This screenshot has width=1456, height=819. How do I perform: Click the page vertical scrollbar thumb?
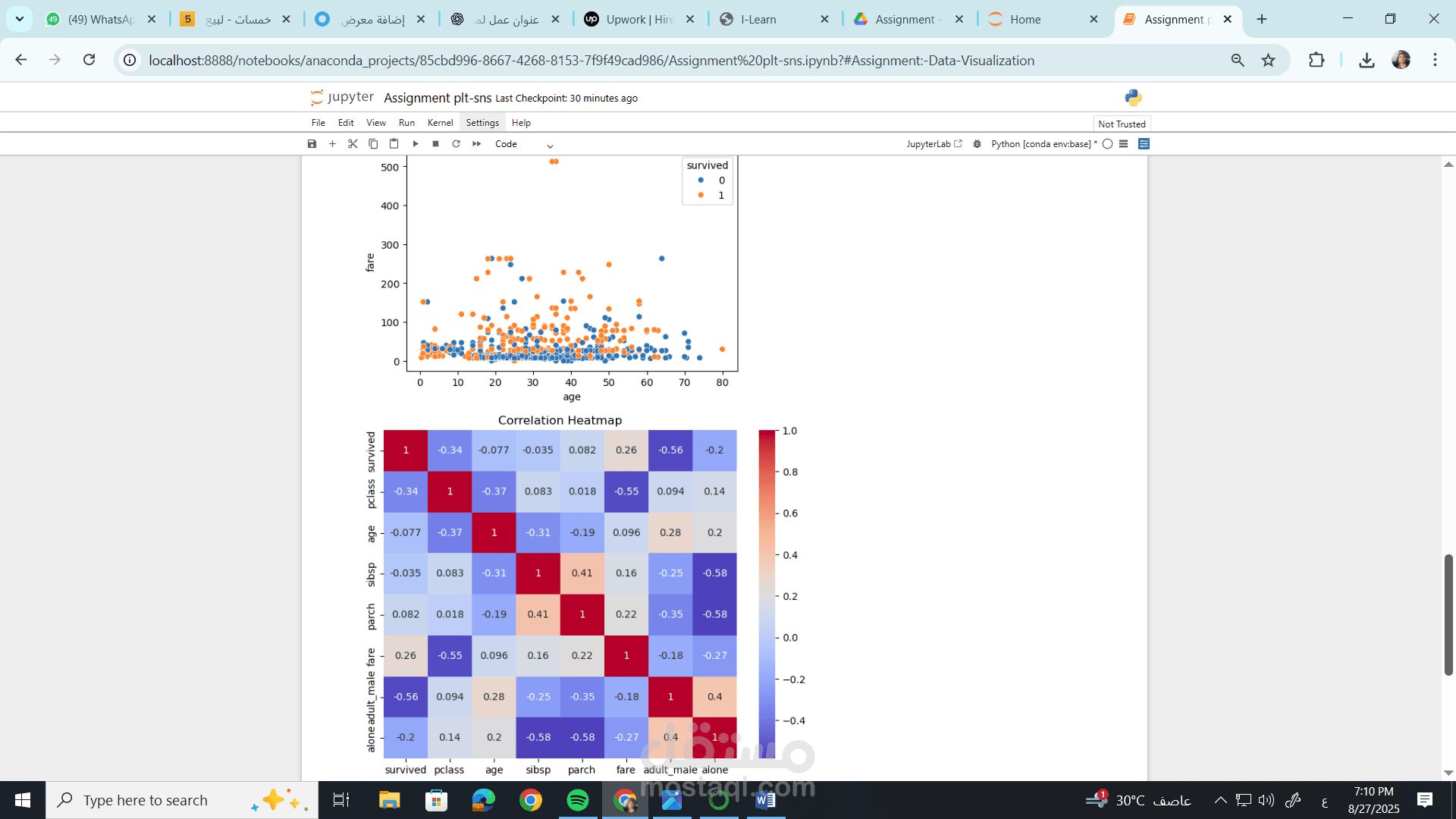(1448, 614)
